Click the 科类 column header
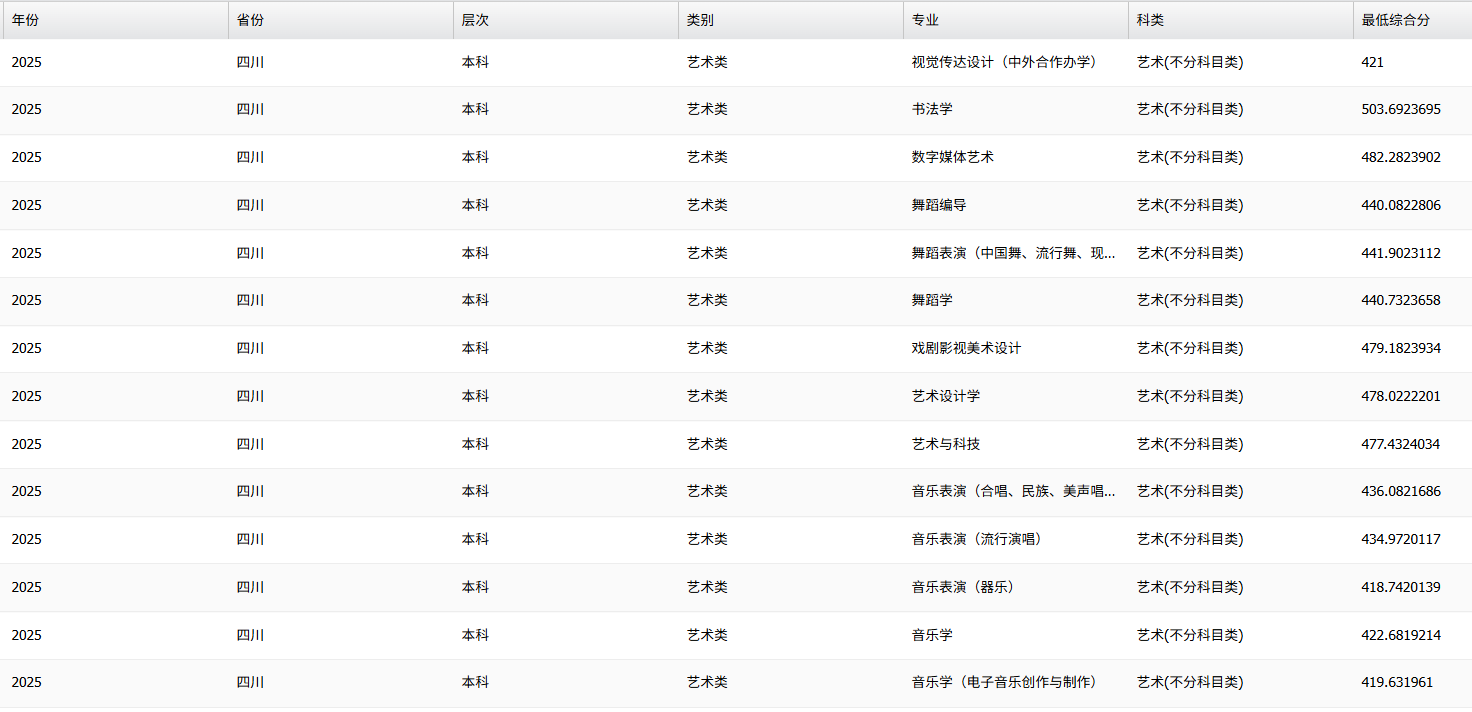The image size is (1472, 712). [x=1241, y=20]
